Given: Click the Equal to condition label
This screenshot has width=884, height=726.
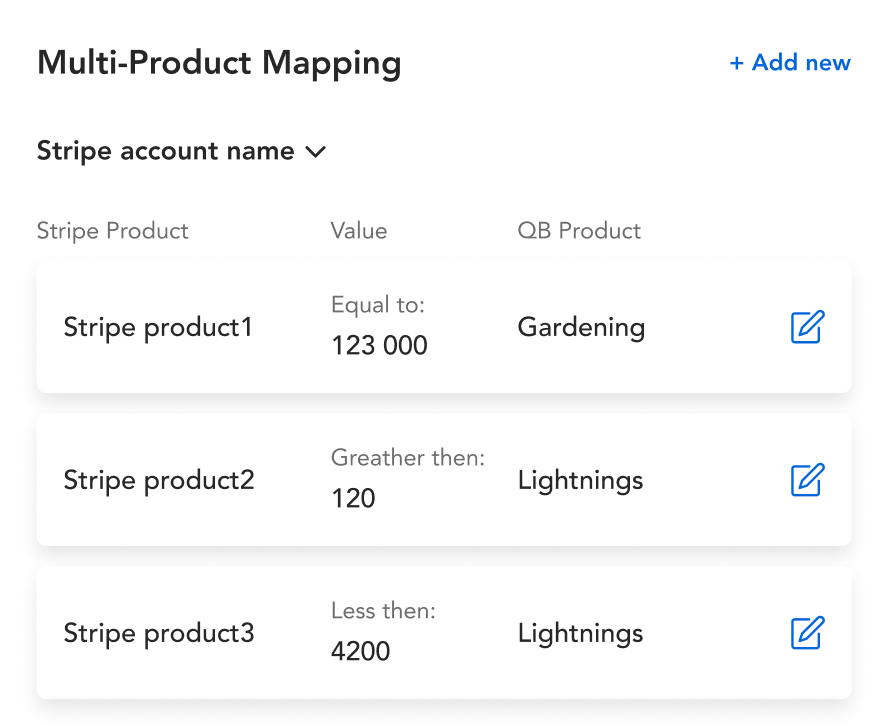Looking at the screenshot, I should click(x=378, y=305).
